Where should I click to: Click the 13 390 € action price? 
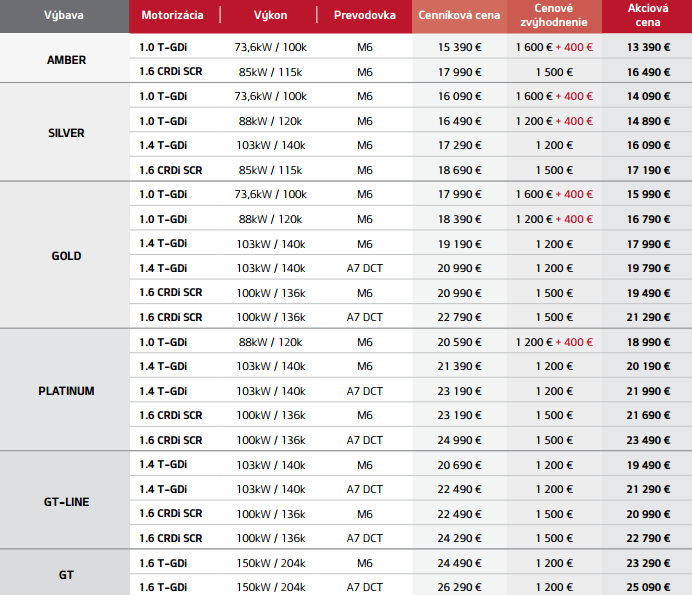pyautogui.click(x=647, y=47)
